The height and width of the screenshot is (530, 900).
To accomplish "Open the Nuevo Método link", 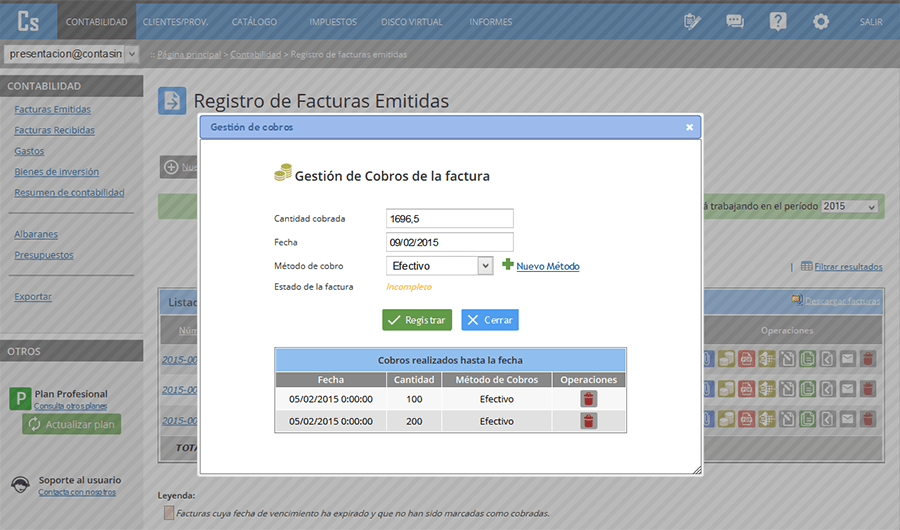I will [548, 266].
